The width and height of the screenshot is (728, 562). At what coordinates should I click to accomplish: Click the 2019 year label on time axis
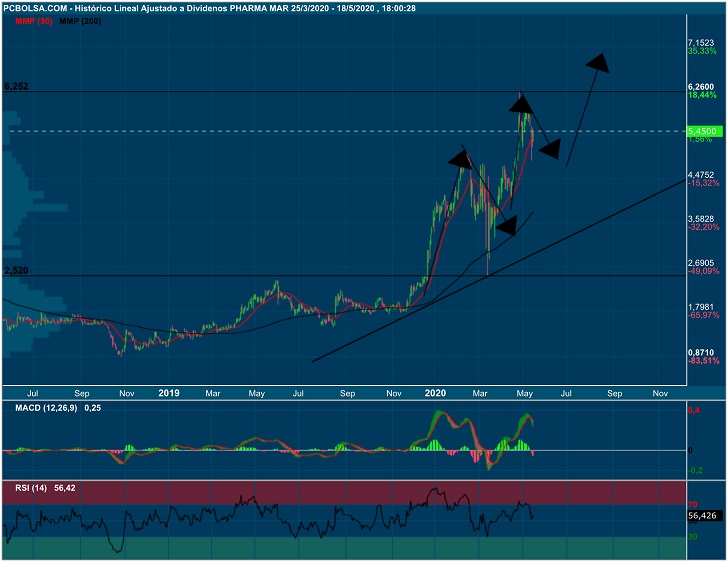click(x=169, y=393)
